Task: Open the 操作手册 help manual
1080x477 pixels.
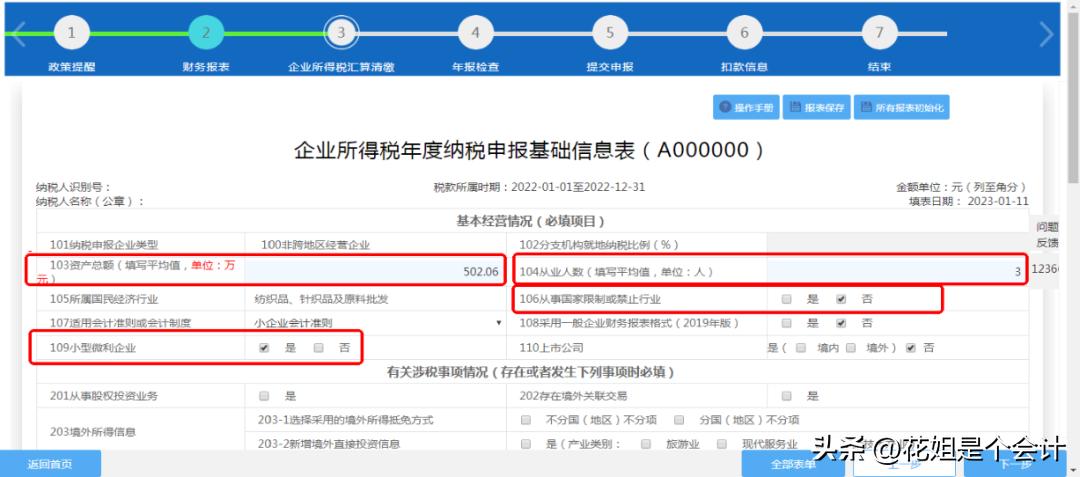Action: 746,107
